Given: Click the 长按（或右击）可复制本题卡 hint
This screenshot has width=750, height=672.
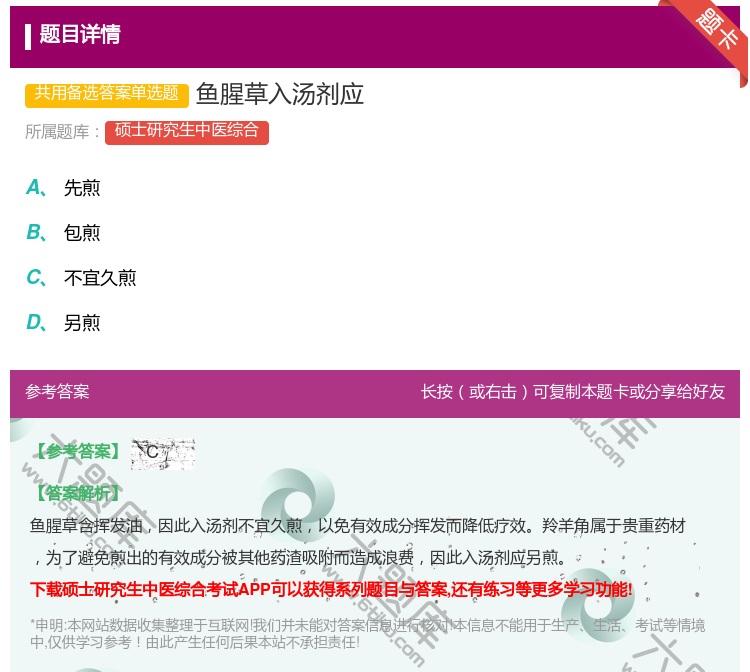Looking at the screenshot, I should [x=573, y=392].
